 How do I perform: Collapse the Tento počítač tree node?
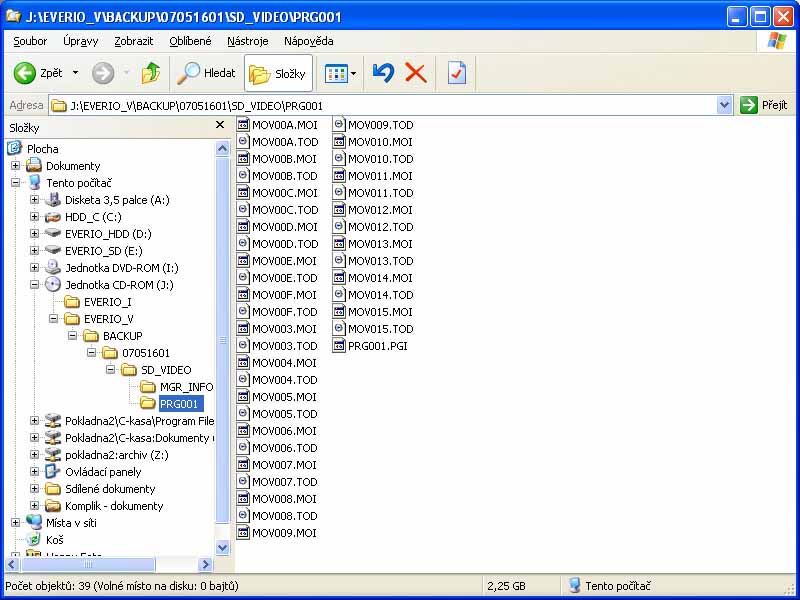15,183
